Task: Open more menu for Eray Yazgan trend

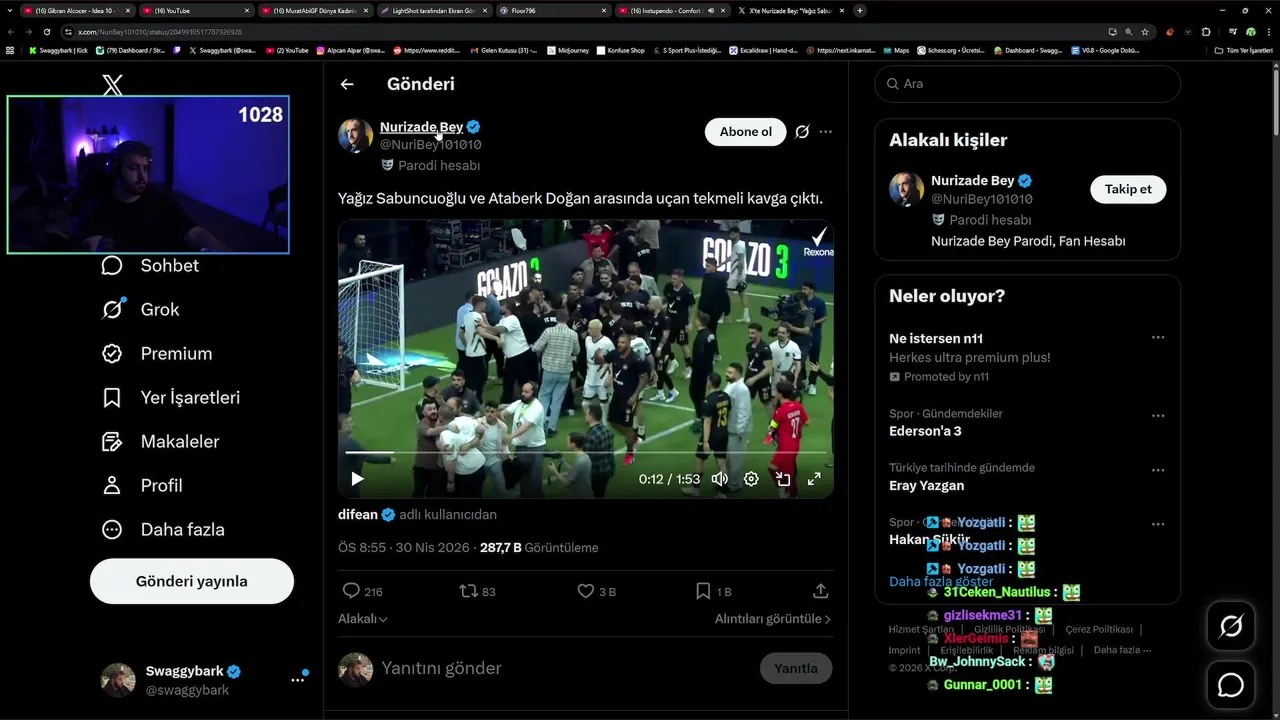Action: coord(1158,470)
